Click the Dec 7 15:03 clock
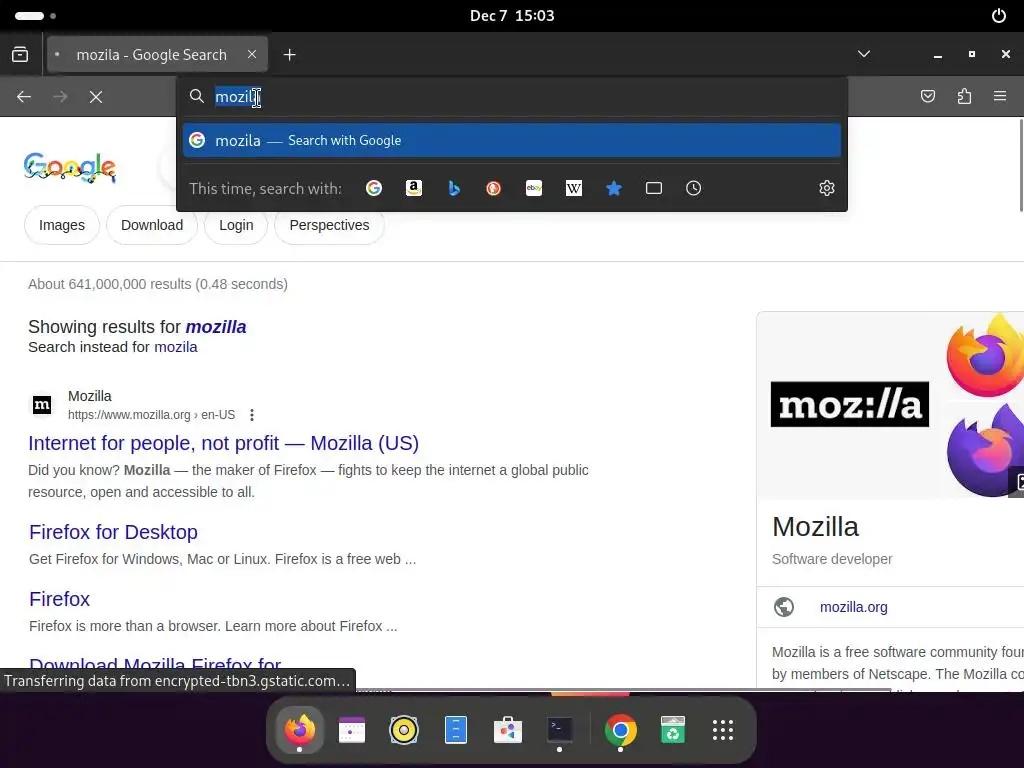 (x=512, y=16)
